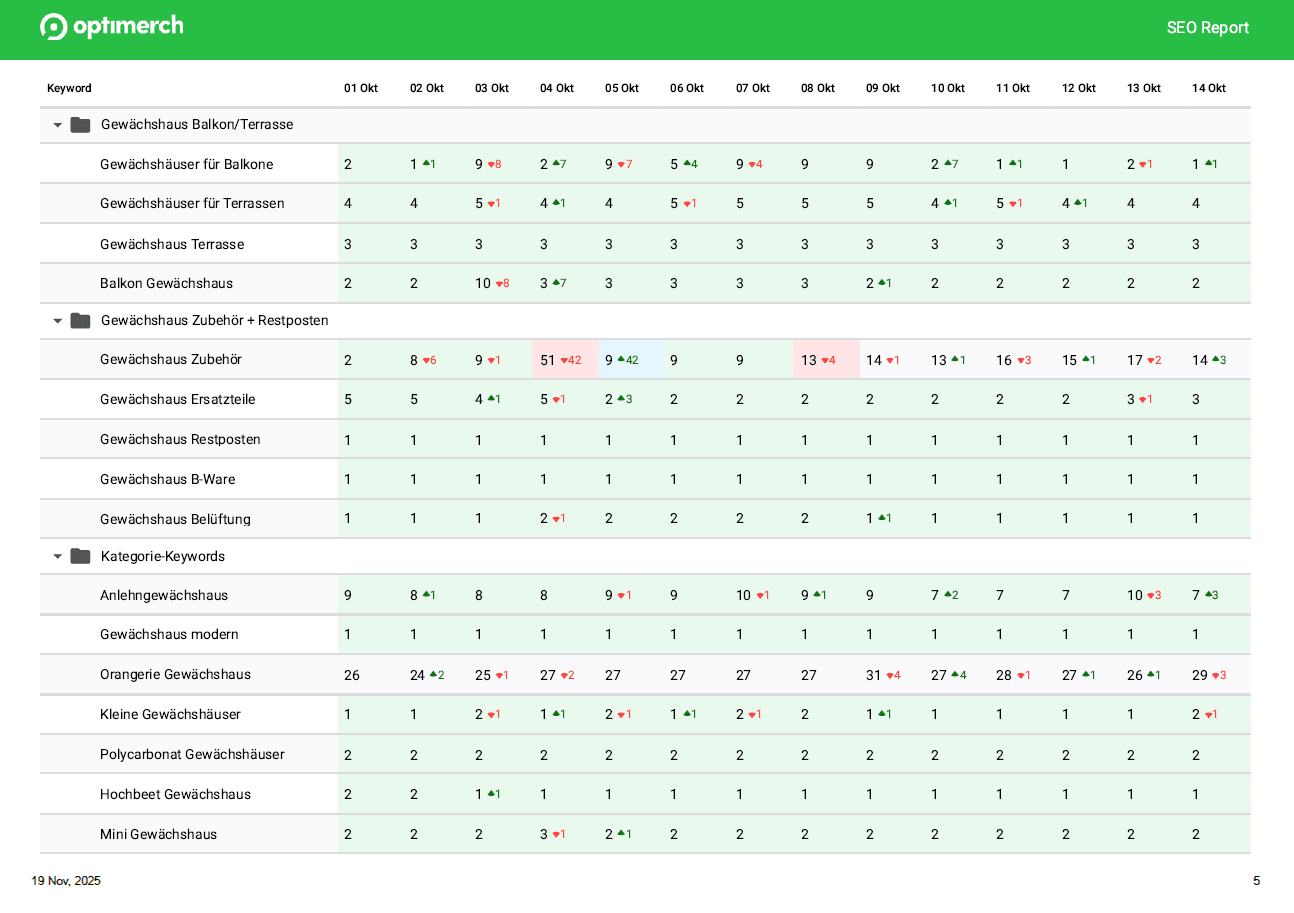Select the SEO Report header label
Screen dimensions: 1294x913
tap(1208, 27)
